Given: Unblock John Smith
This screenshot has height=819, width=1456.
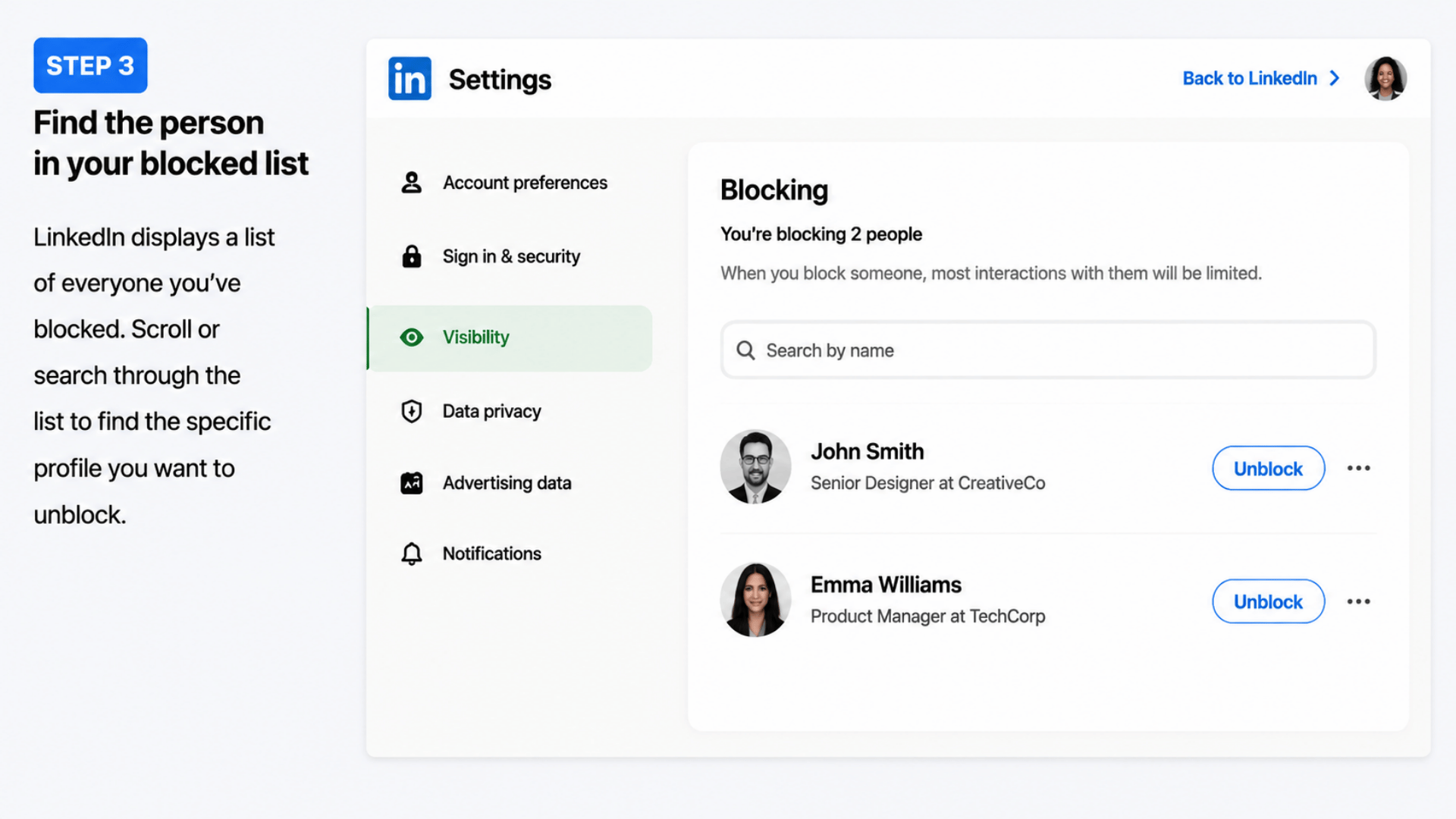Looking at the screenshot, I should [x=1268, y=469].
